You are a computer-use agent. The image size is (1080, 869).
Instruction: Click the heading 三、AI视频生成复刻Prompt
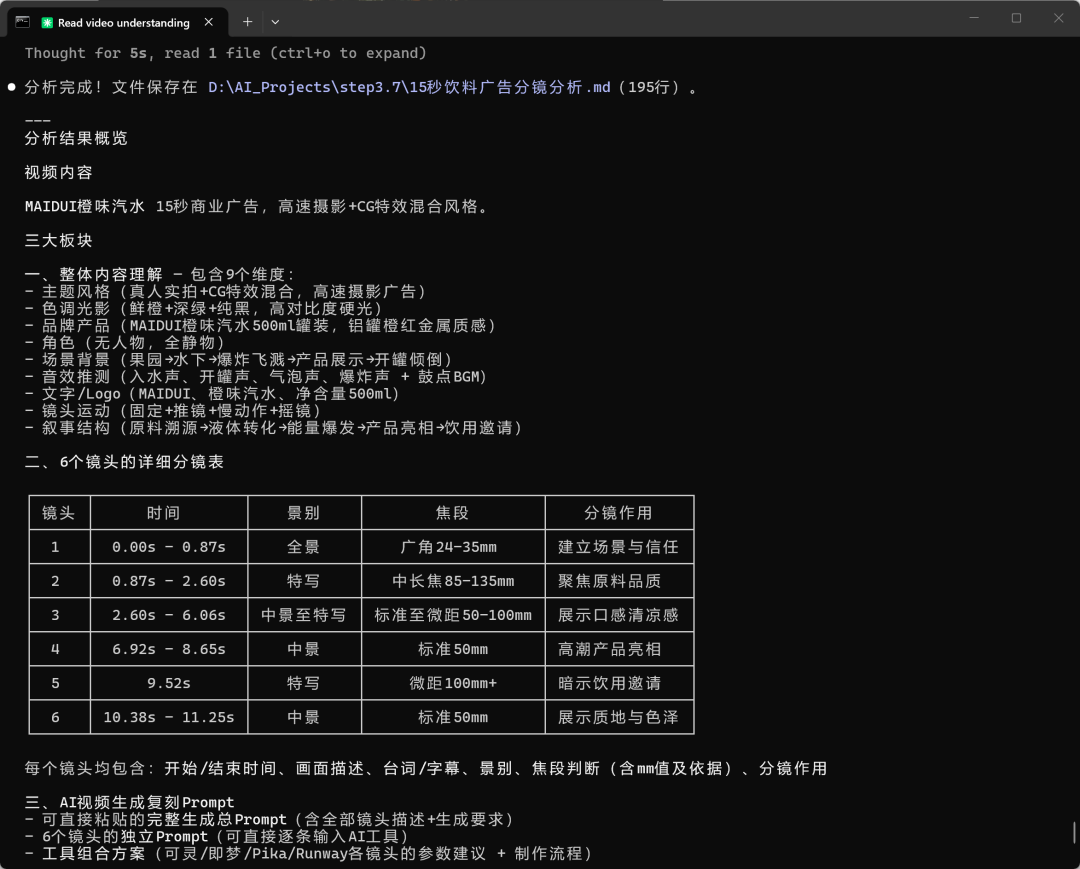pos(129,803)
